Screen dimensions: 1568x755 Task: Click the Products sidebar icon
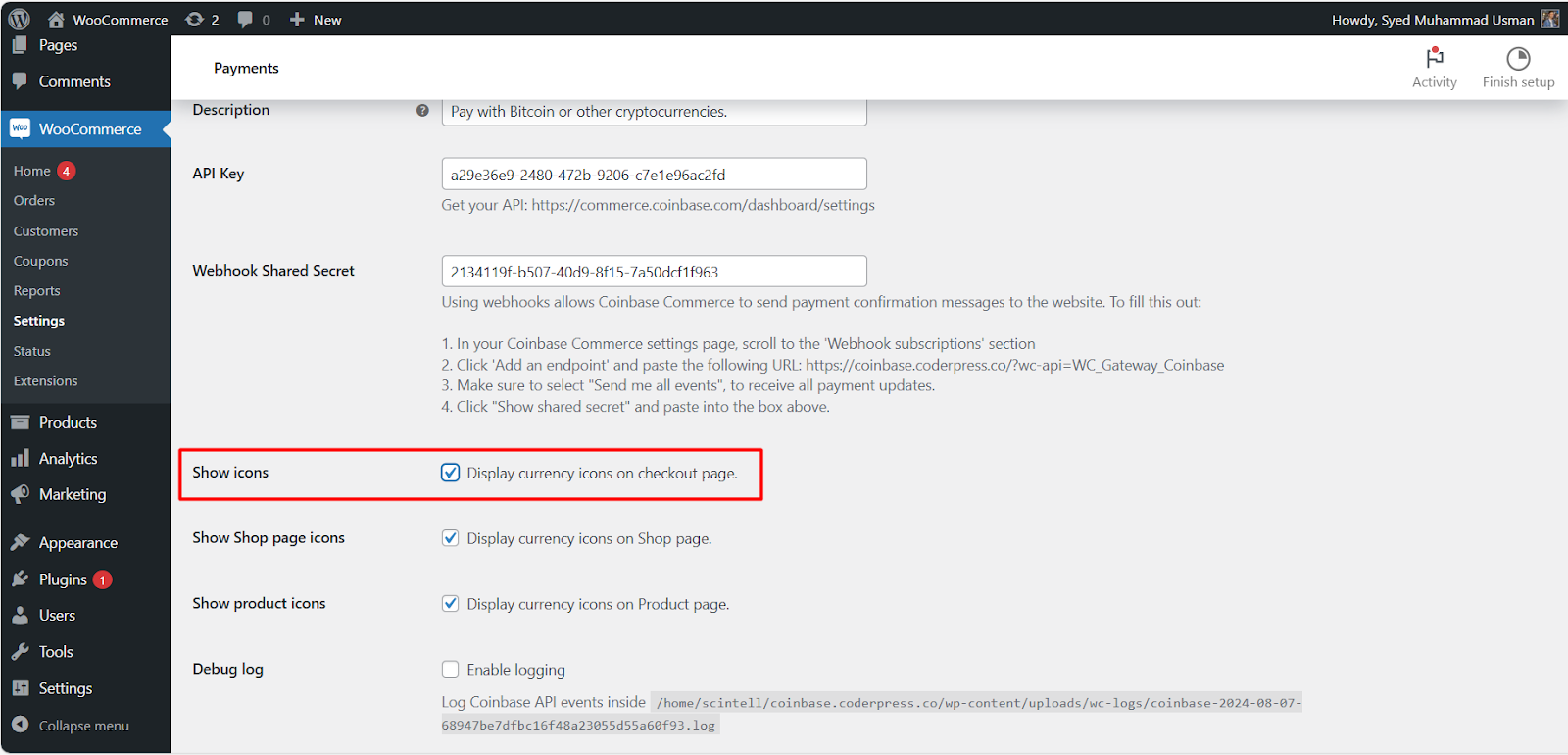(20, 422)
